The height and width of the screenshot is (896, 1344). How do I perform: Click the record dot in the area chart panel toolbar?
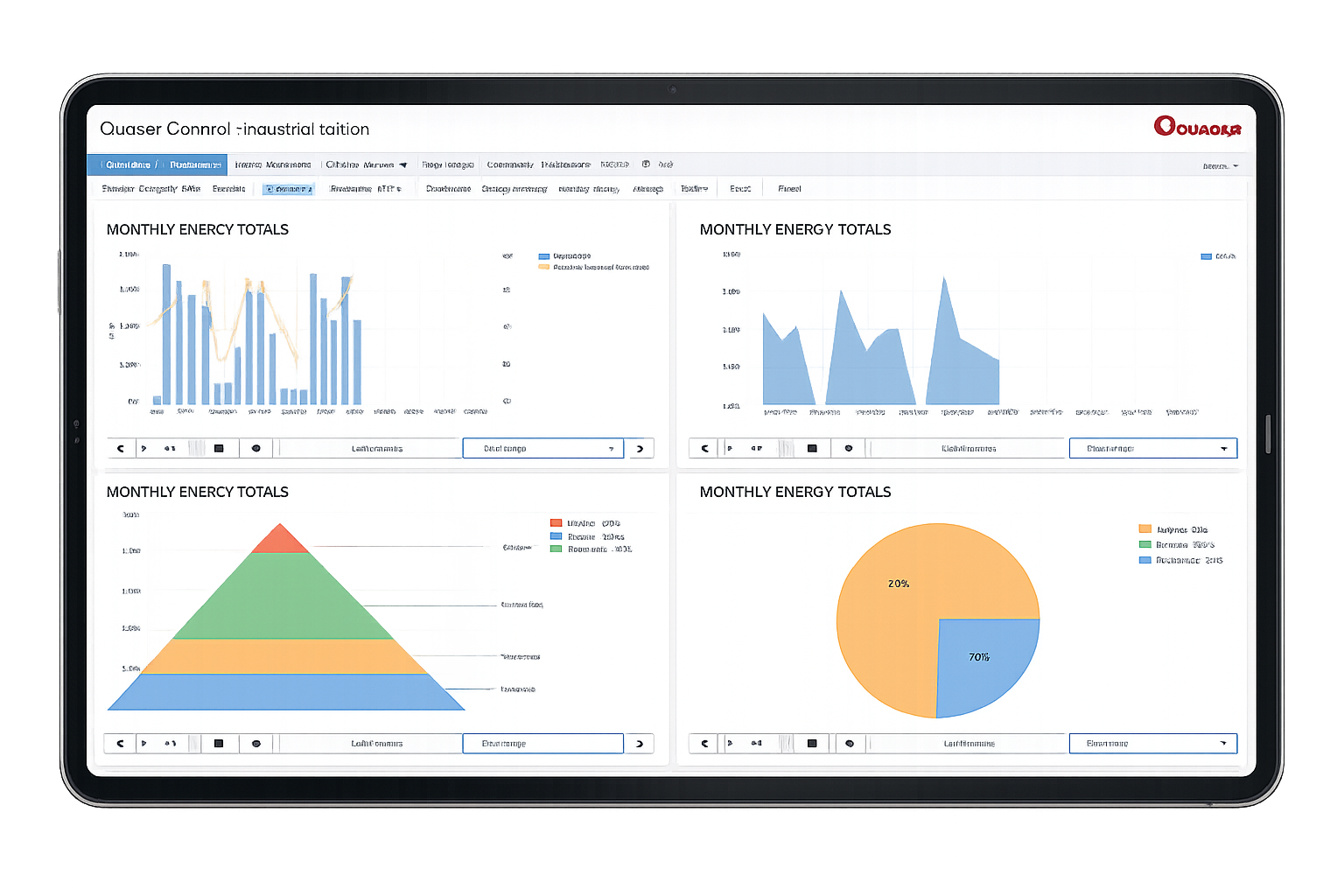pyautogui.click(x=849, y=448)
